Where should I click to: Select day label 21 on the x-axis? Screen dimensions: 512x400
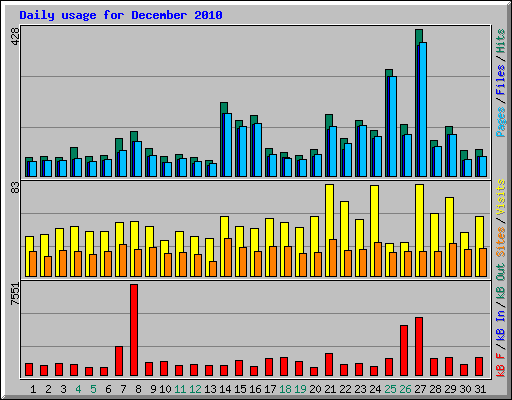click(330, 389)
